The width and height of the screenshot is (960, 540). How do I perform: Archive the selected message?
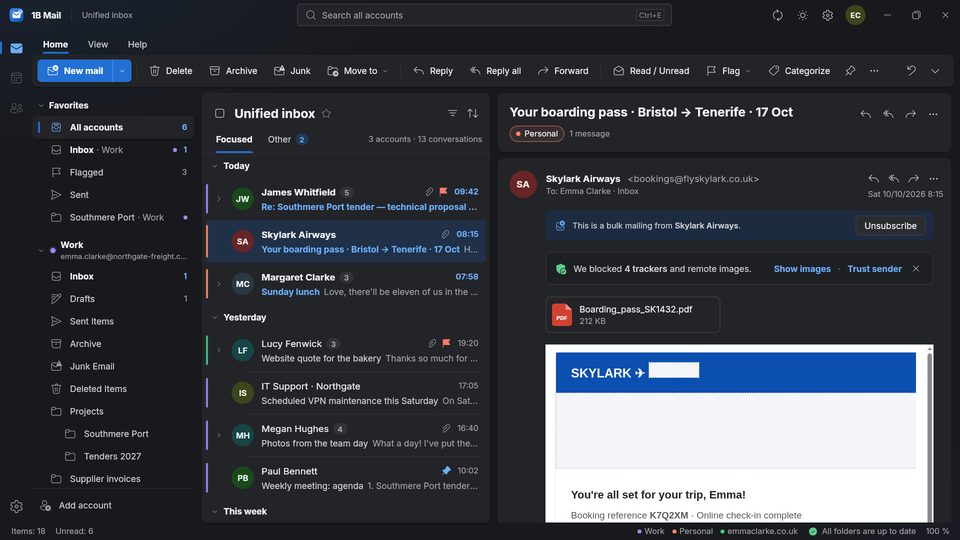click(233, 71)
